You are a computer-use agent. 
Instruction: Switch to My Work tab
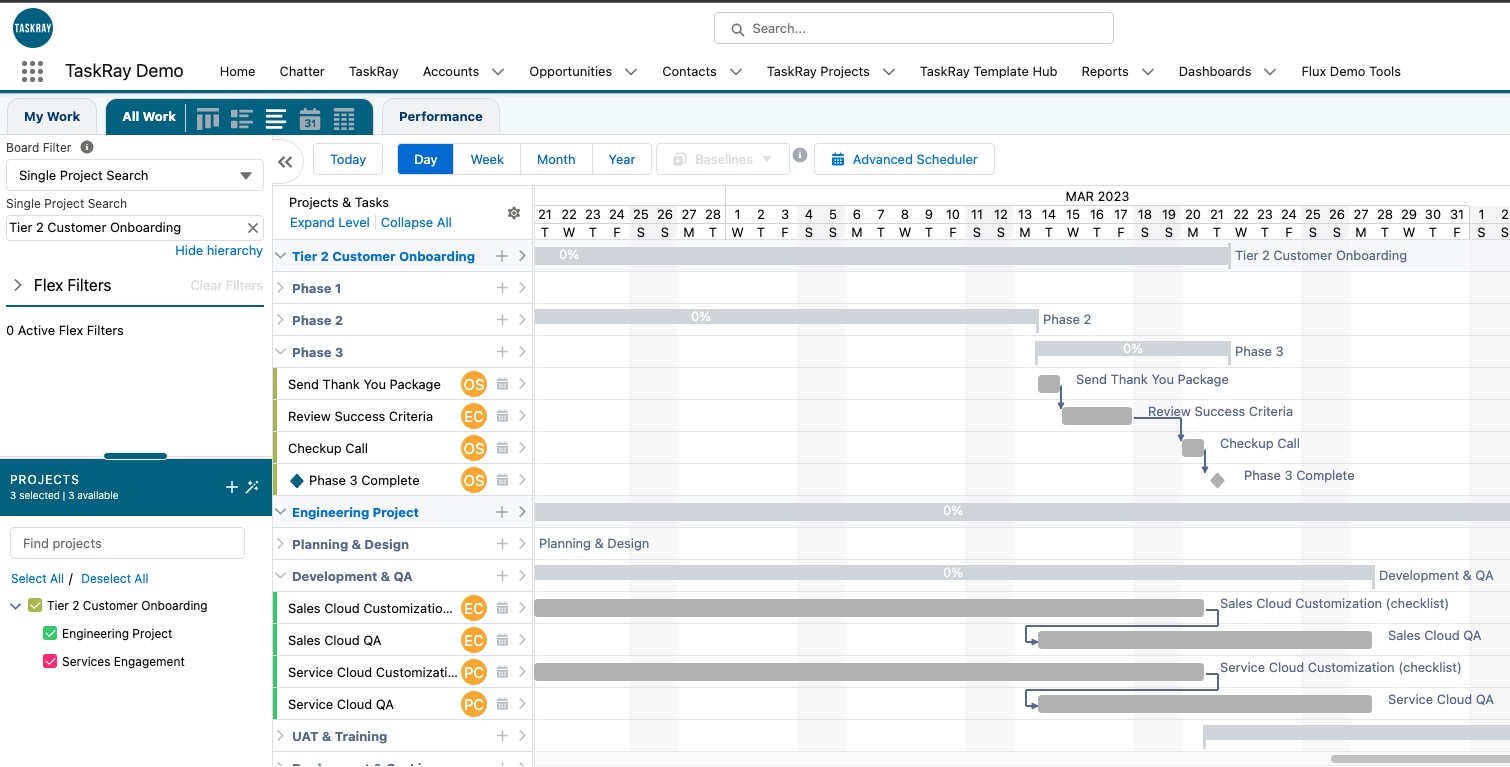(x=52, y=117)
